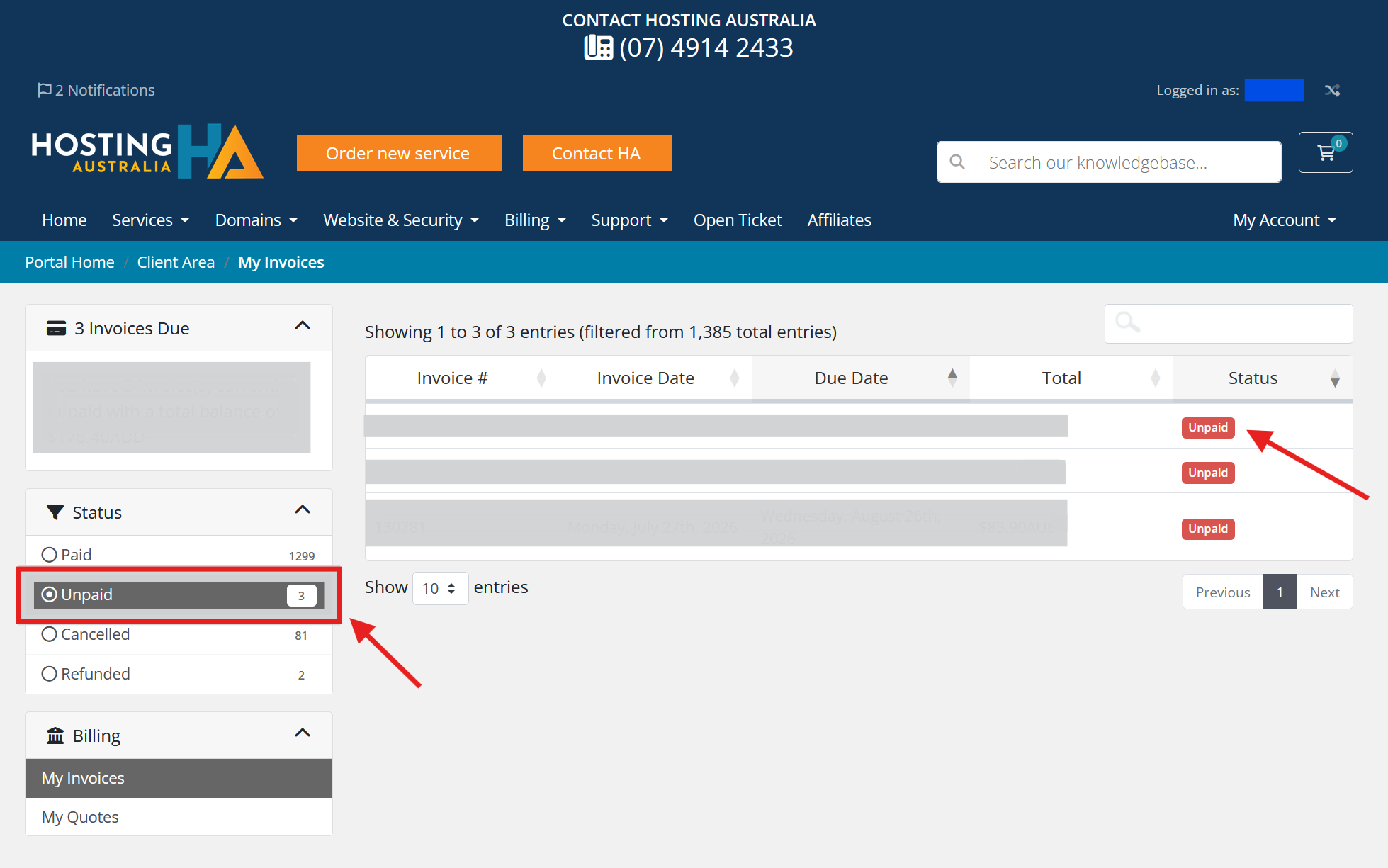This screenshot has width=1388, height=868.
Task: Open the My Invoices breadcrumb
Action: tap(281, 262)
